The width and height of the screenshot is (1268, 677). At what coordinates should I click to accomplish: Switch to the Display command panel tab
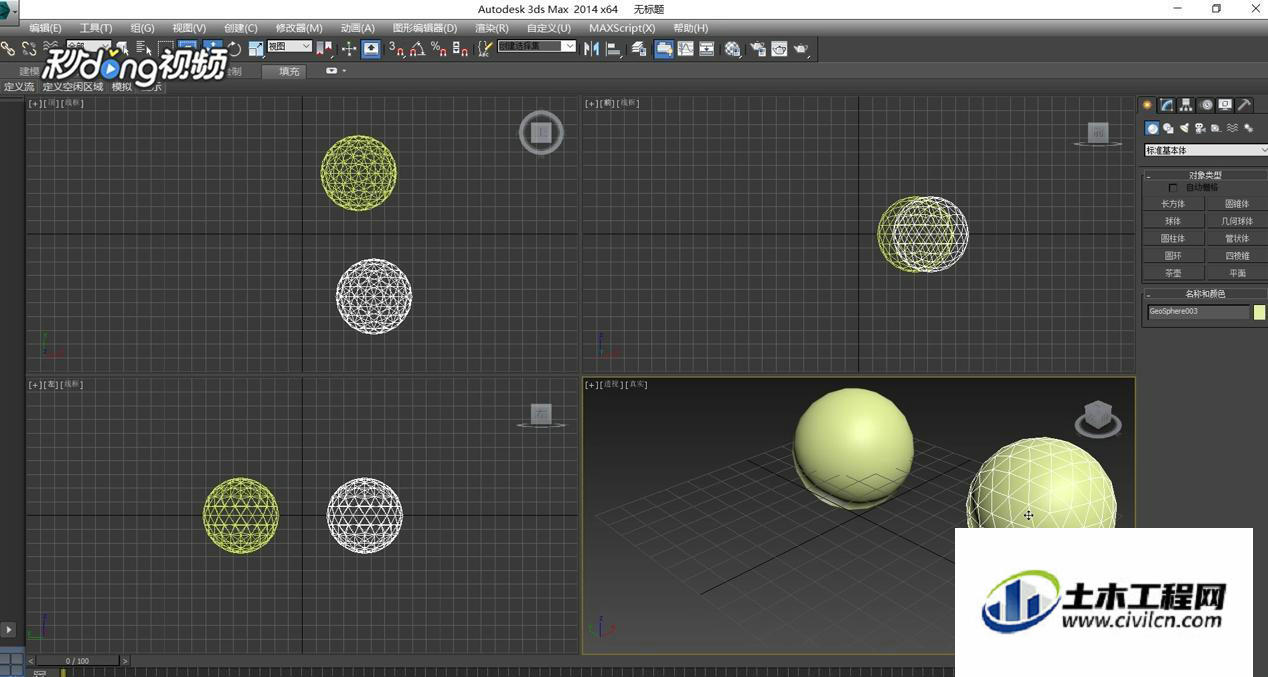pos(1225,105)
